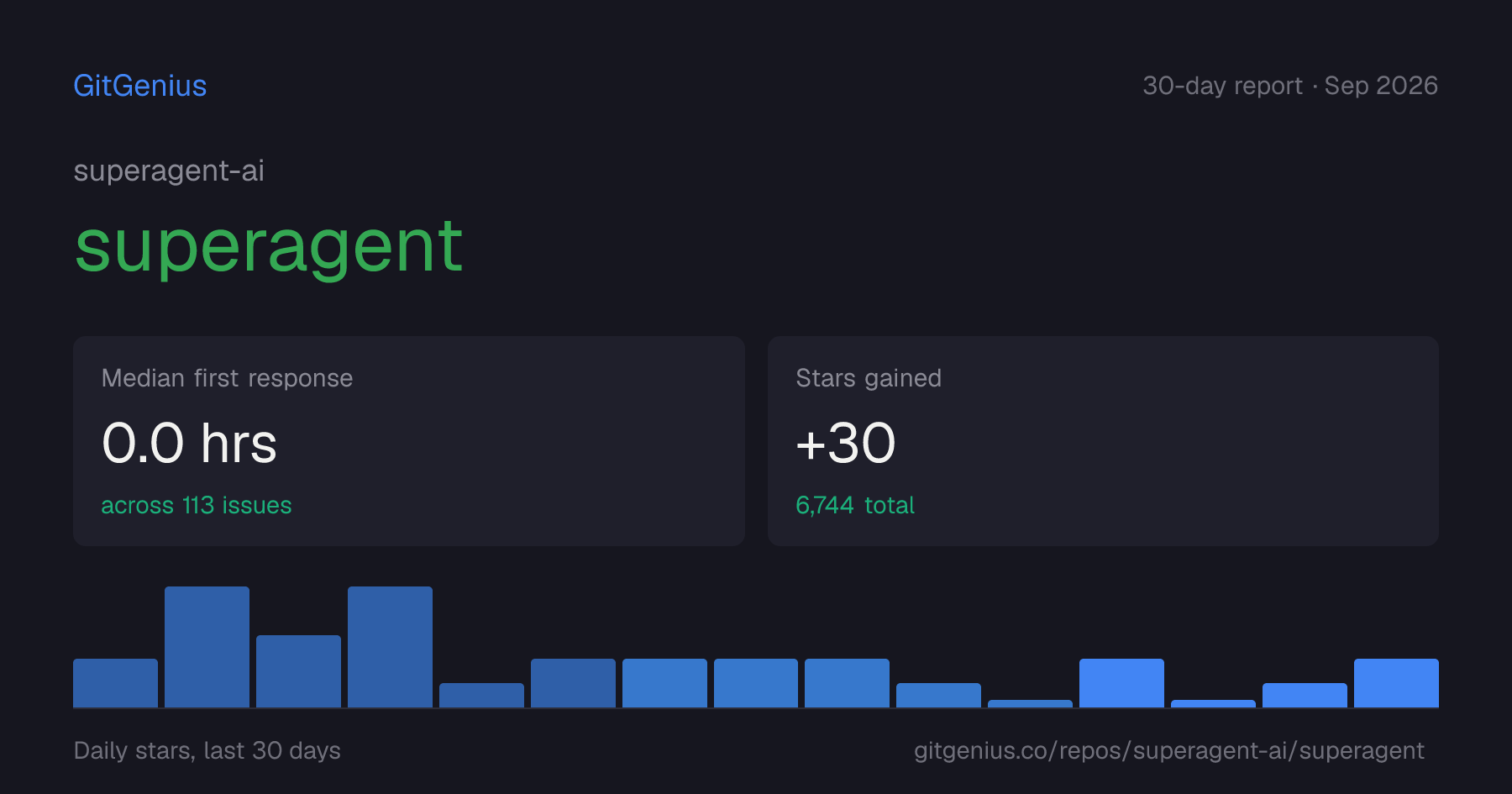Click the second tall bar in the chart

pos(207,647)
